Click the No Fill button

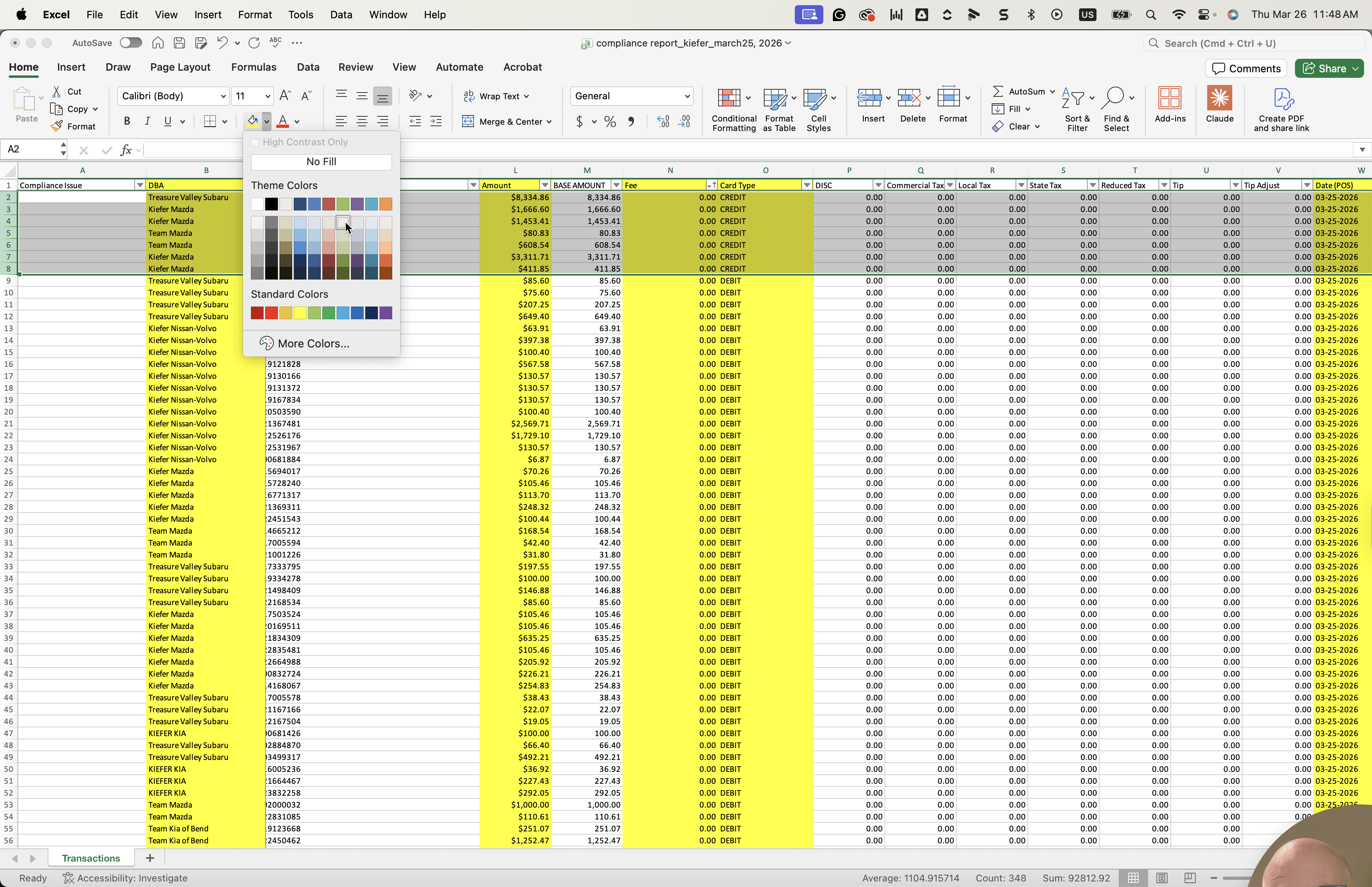[321, 162]
